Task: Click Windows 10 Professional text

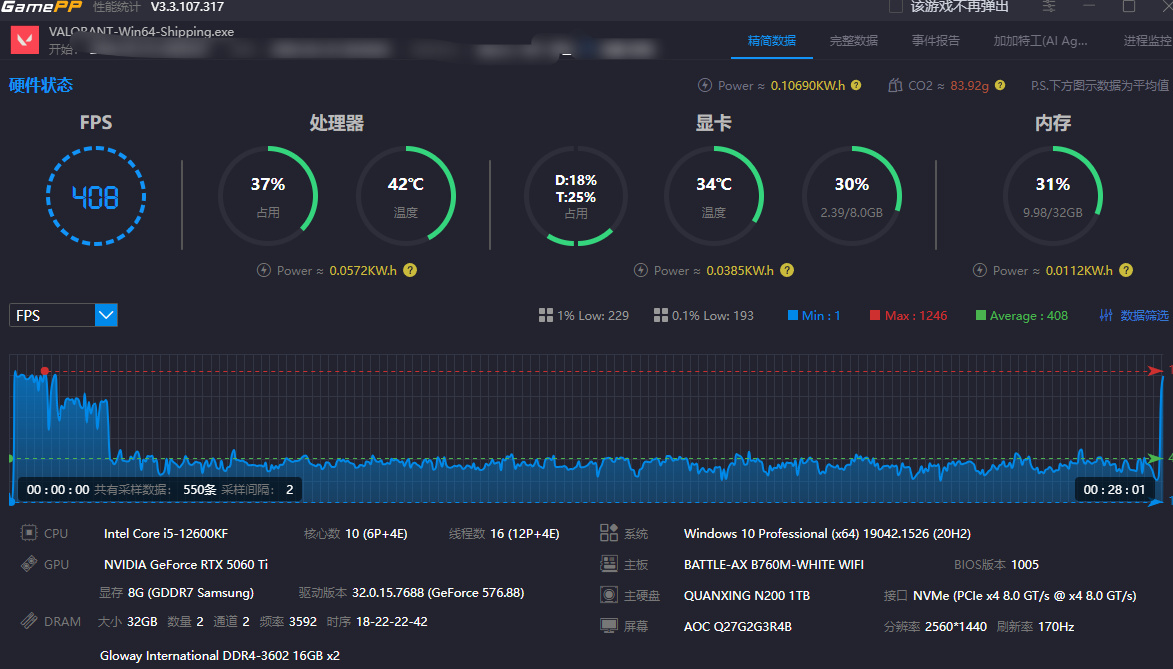Action: [x=827, y=534]
